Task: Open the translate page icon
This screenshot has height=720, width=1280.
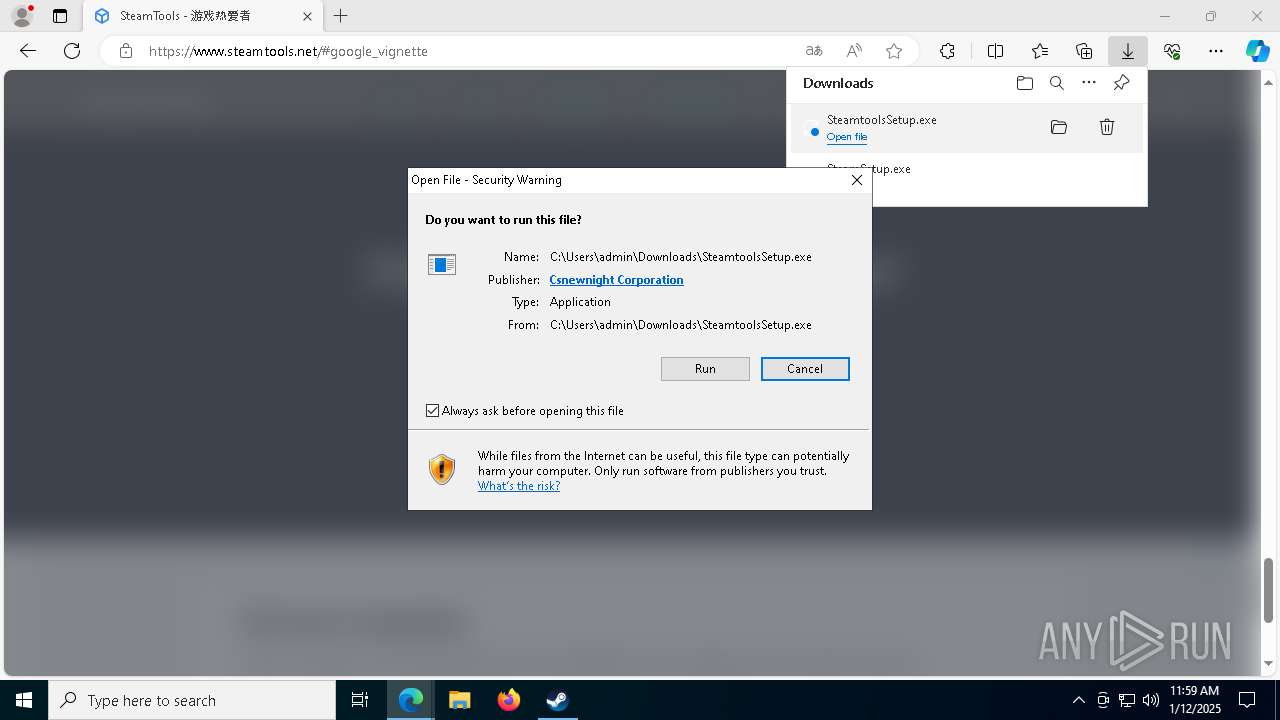Action: (x=814, y=51)
